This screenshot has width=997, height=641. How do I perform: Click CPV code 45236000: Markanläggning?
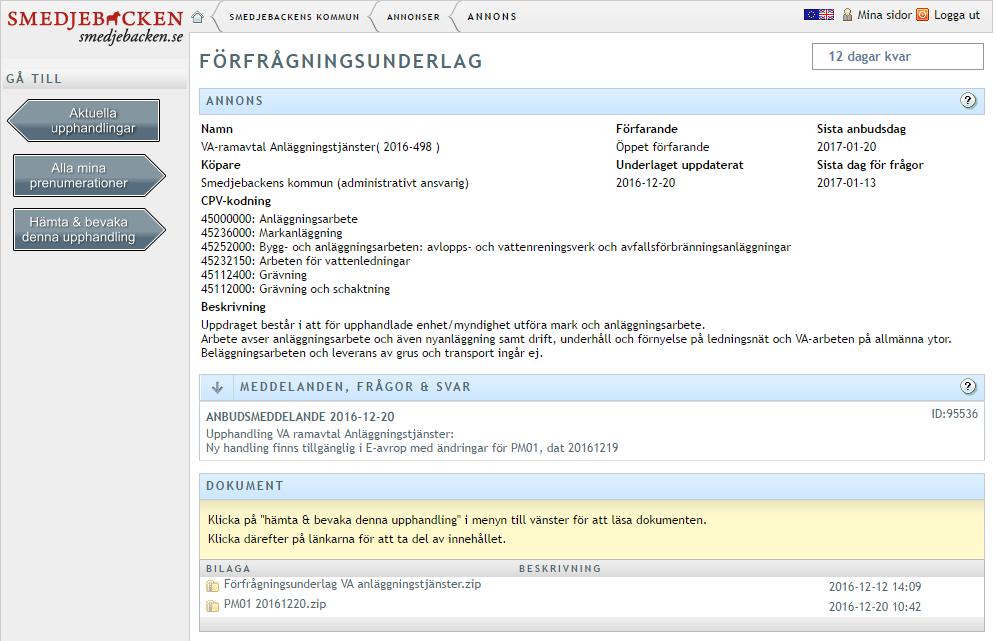point(272,233)
